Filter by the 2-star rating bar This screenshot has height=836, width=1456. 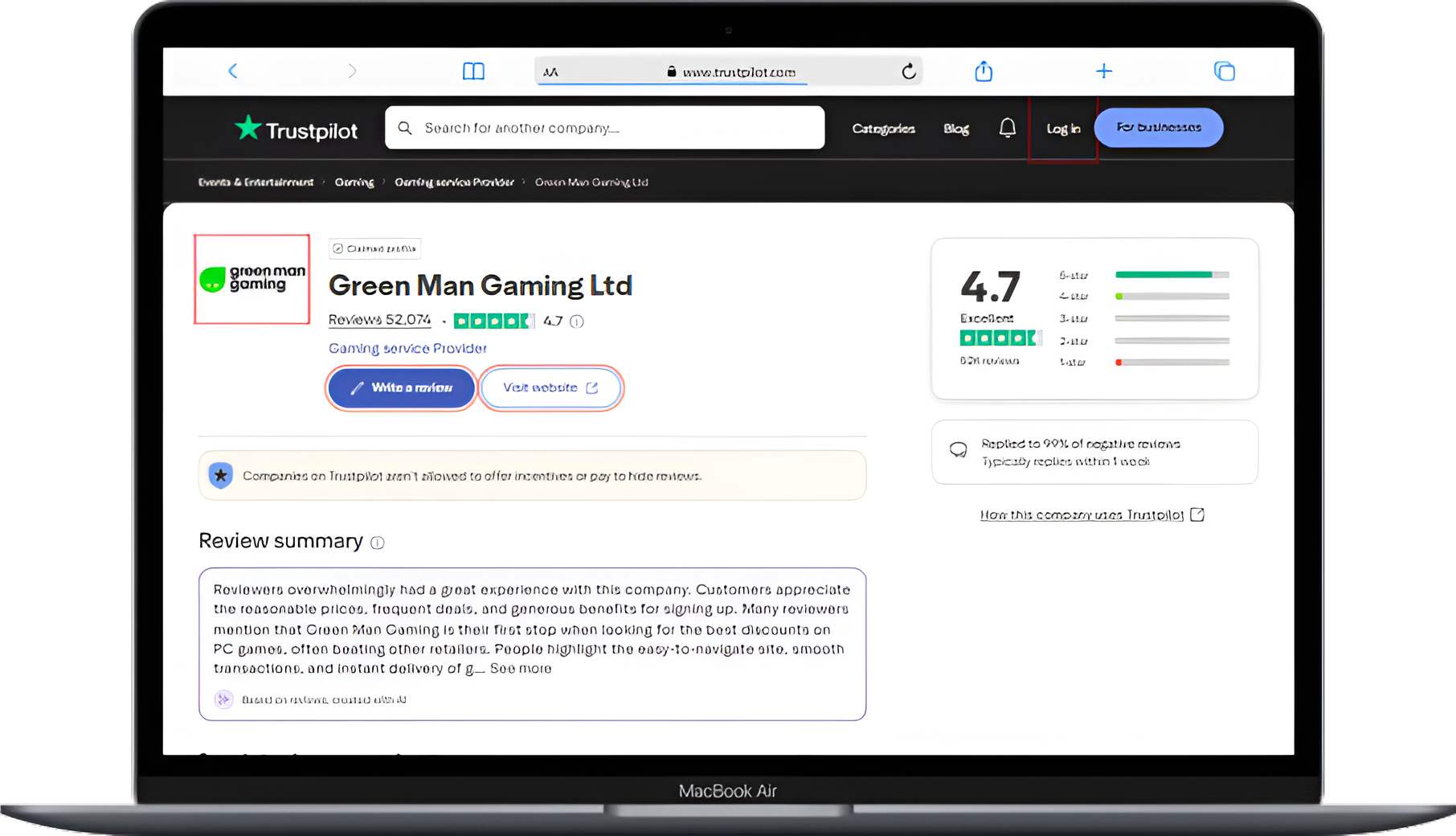1143,341
